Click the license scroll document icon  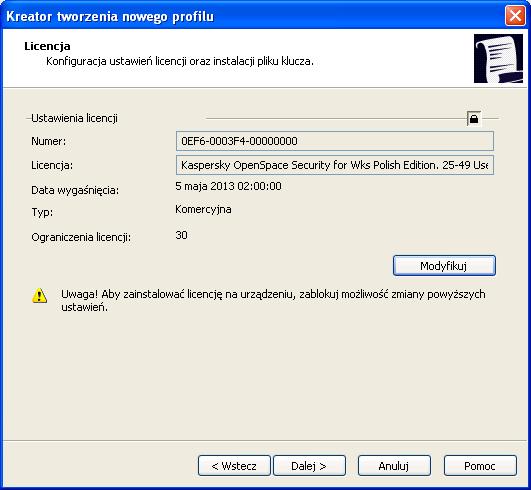[498, 58]
